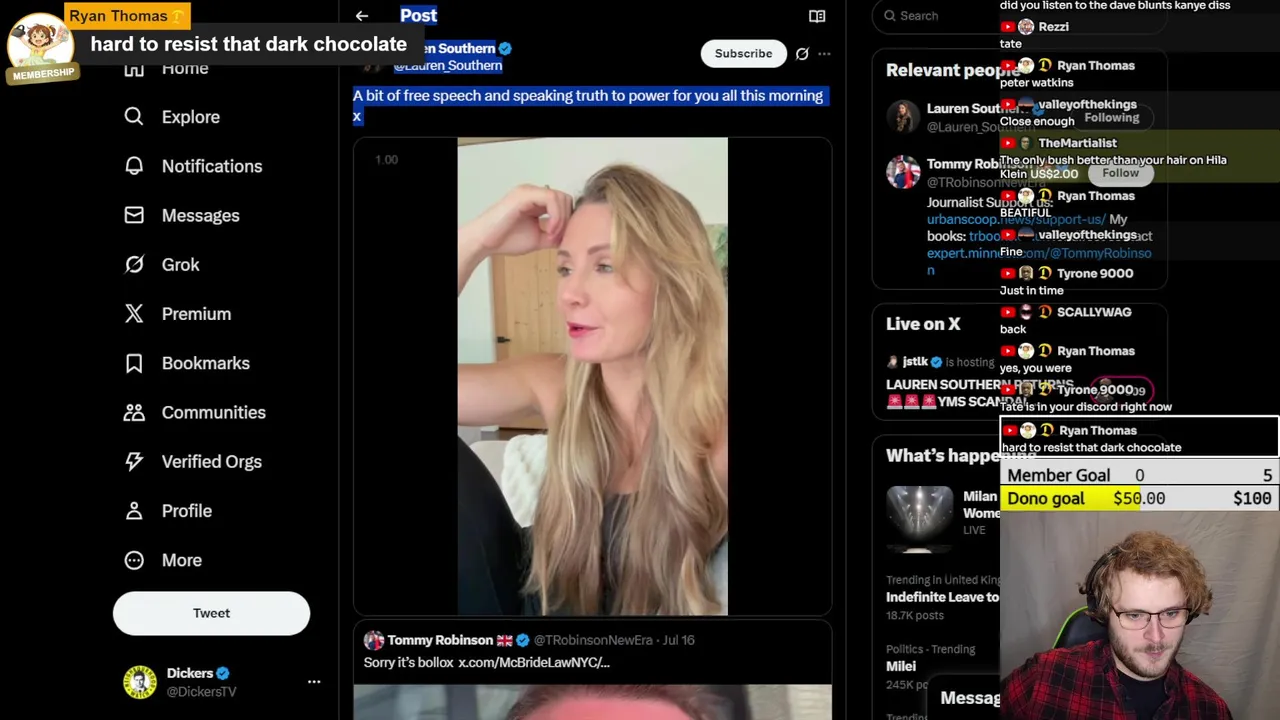
Task: Go back with the left arrow
Action: click(x=362, y=16)
